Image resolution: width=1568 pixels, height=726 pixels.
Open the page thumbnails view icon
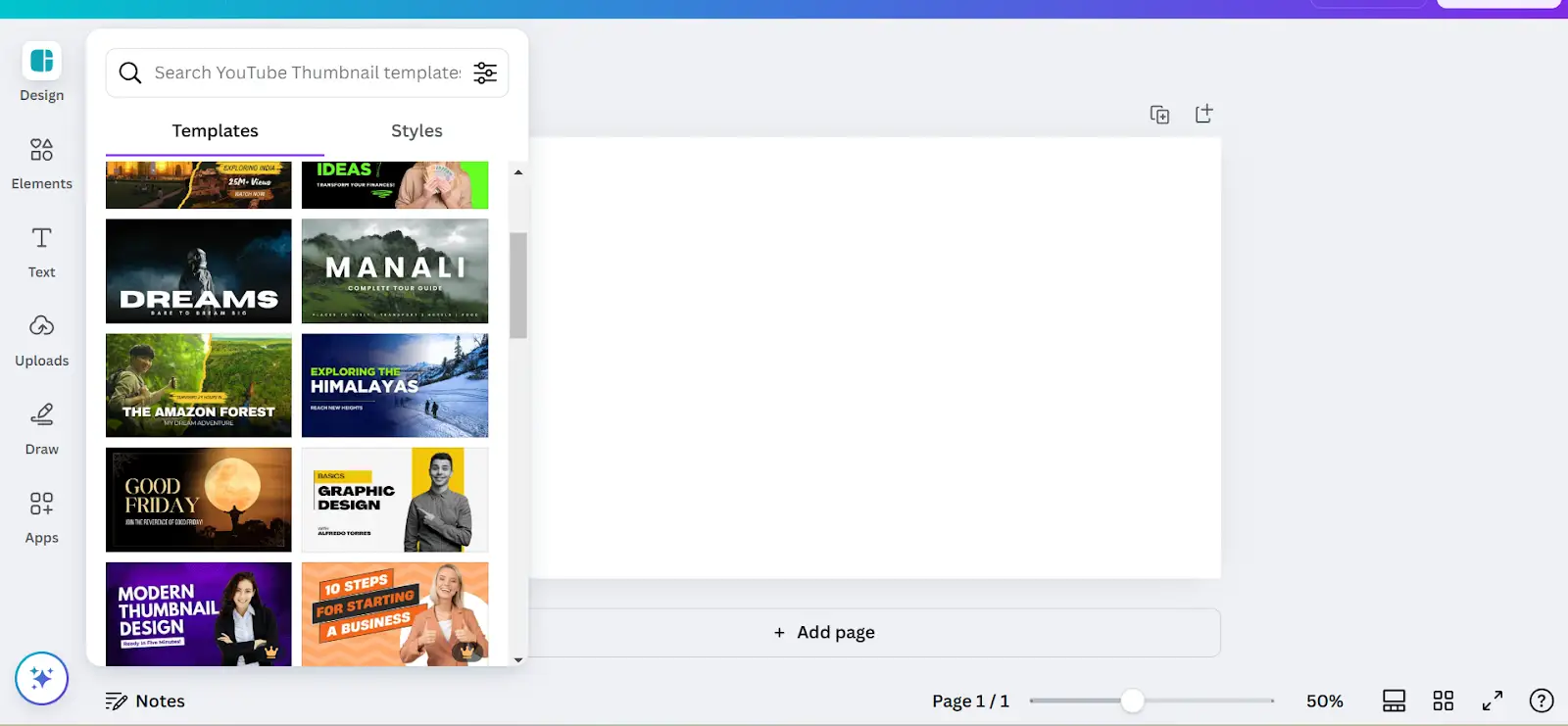tap(1394, 701)
